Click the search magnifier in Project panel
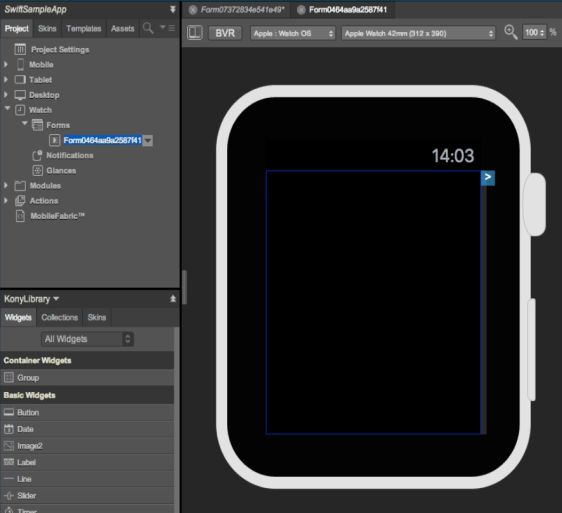This screenshot has width=562, height=513. [x=148, y=28]
